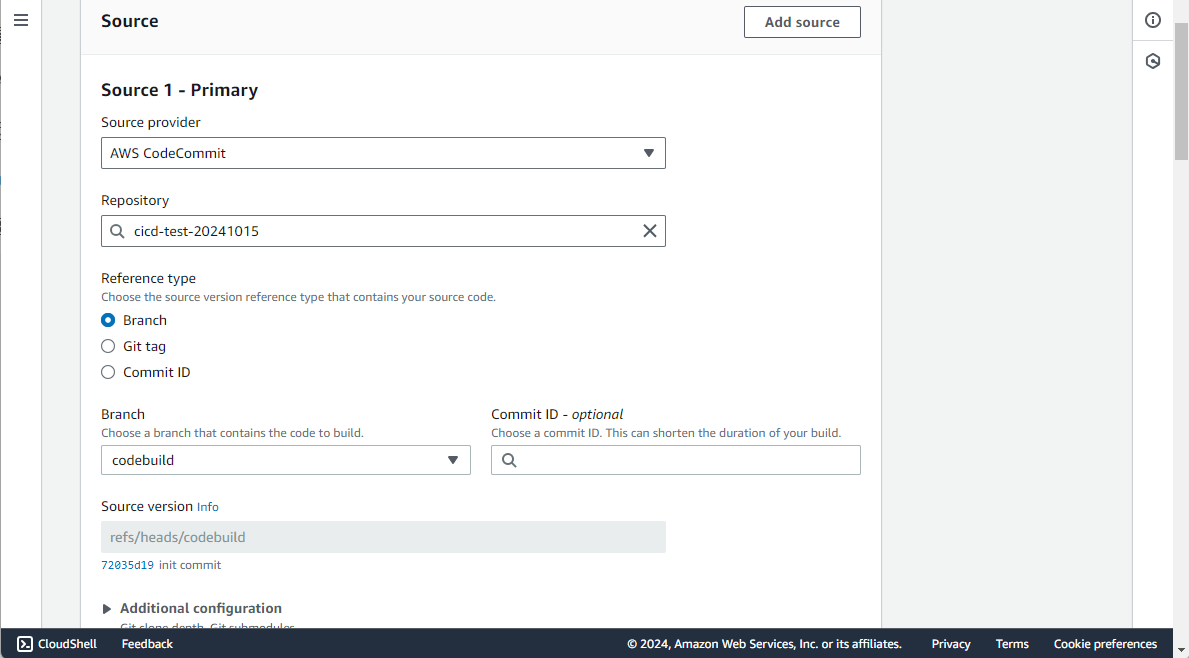Select the Commit ID reference type
The image size is (1189, 658).
pyautogui.click(x=108, y=372)
